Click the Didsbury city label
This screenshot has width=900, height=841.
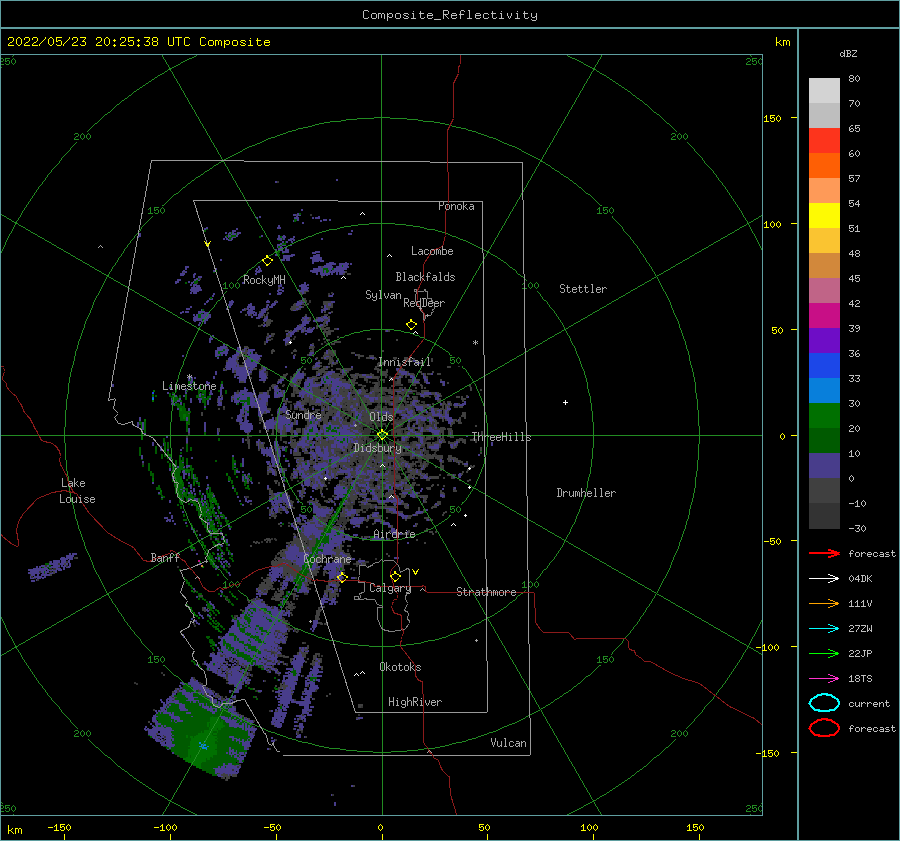tap(378, 448)
